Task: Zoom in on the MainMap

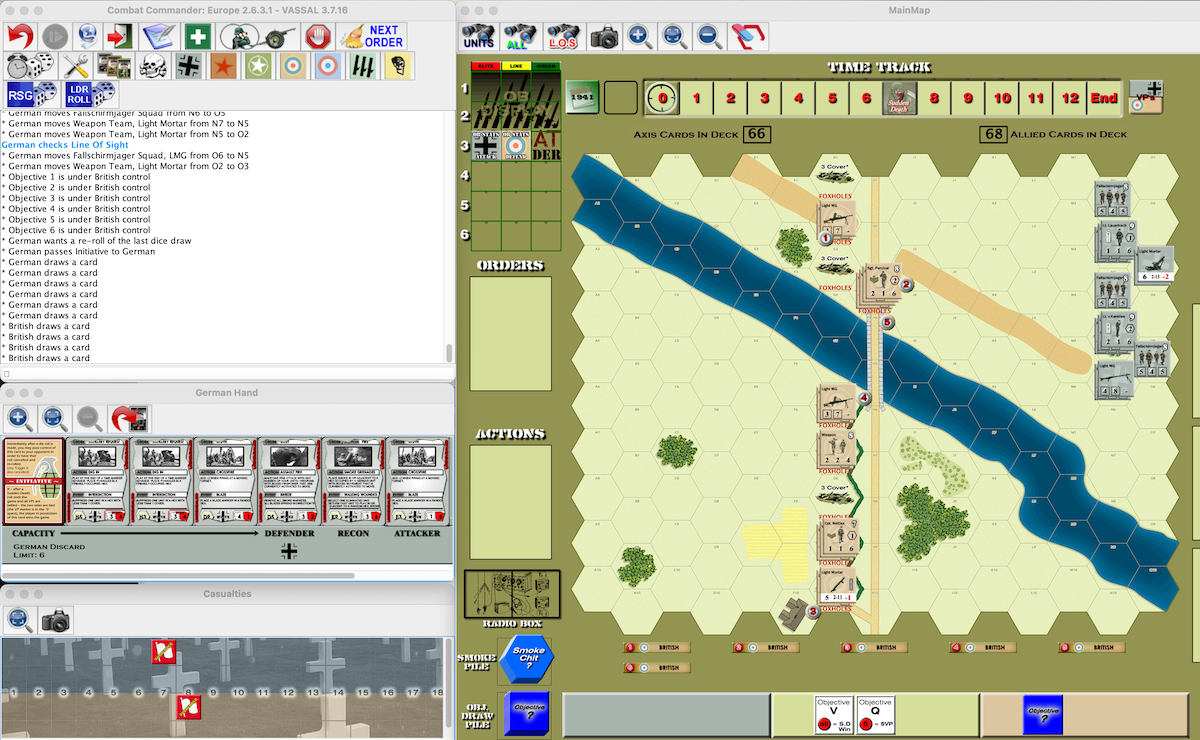Action: (639, 37)
